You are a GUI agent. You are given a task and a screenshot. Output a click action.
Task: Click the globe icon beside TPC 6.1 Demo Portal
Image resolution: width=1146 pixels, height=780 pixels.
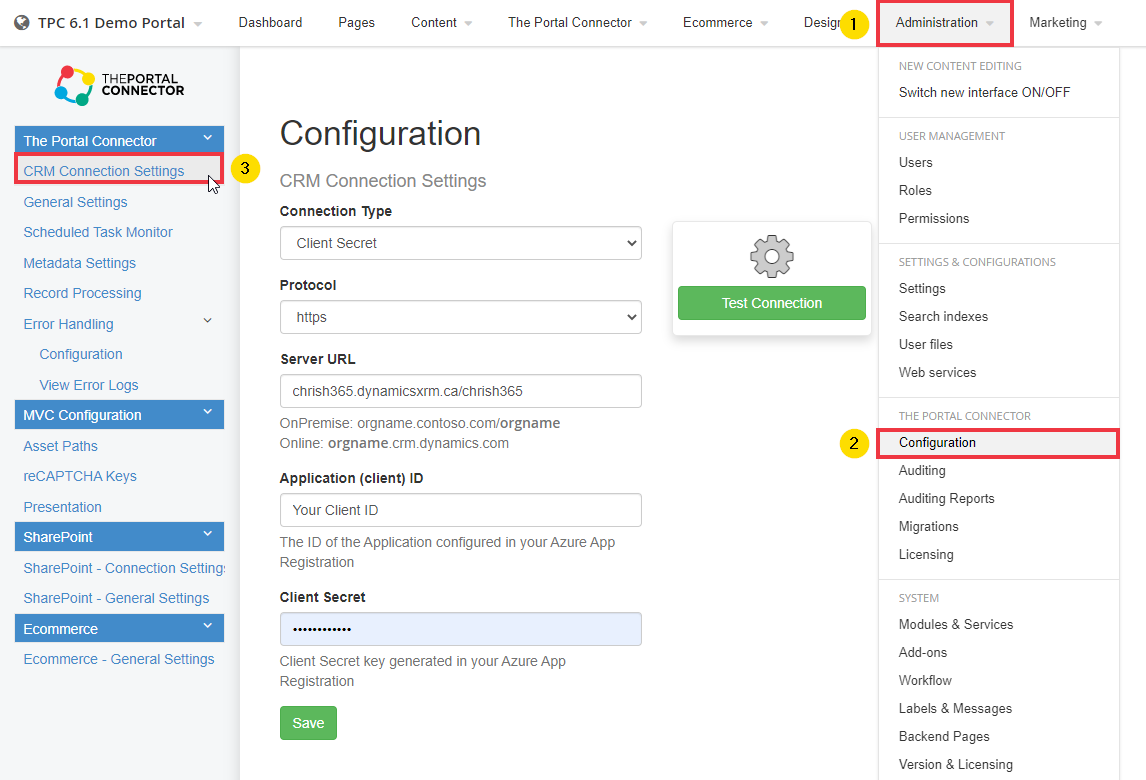22,23
